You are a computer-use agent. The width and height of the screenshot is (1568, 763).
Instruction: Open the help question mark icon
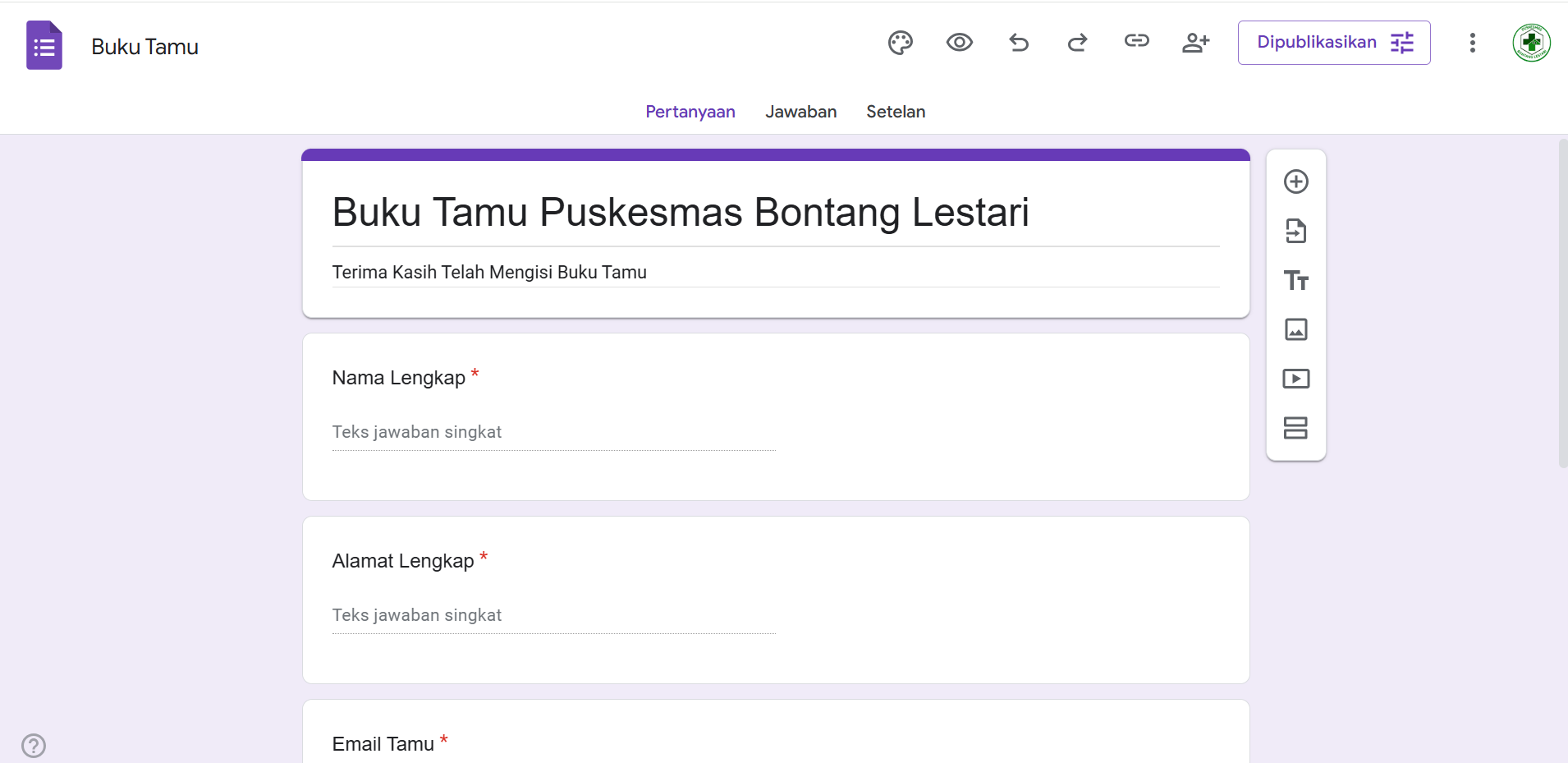point(34,746)
